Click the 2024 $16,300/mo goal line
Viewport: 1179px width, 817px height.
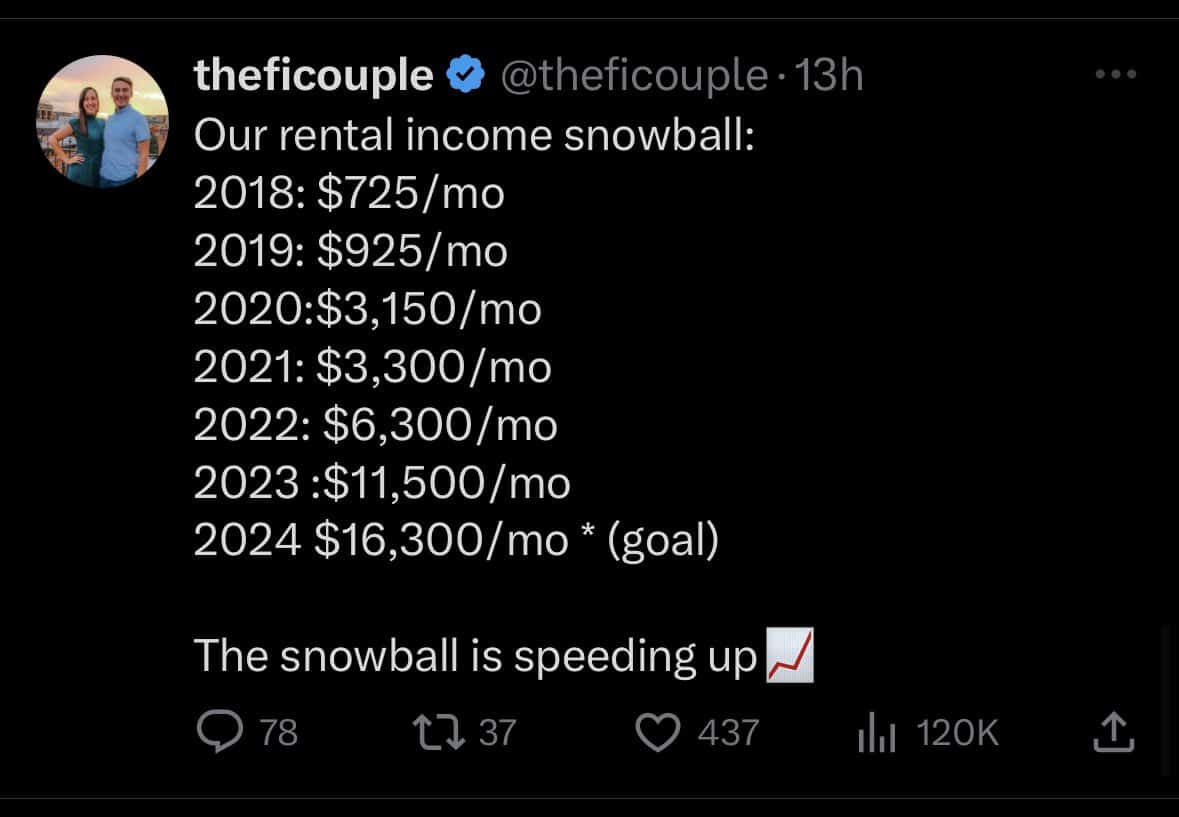click(455, 541)
